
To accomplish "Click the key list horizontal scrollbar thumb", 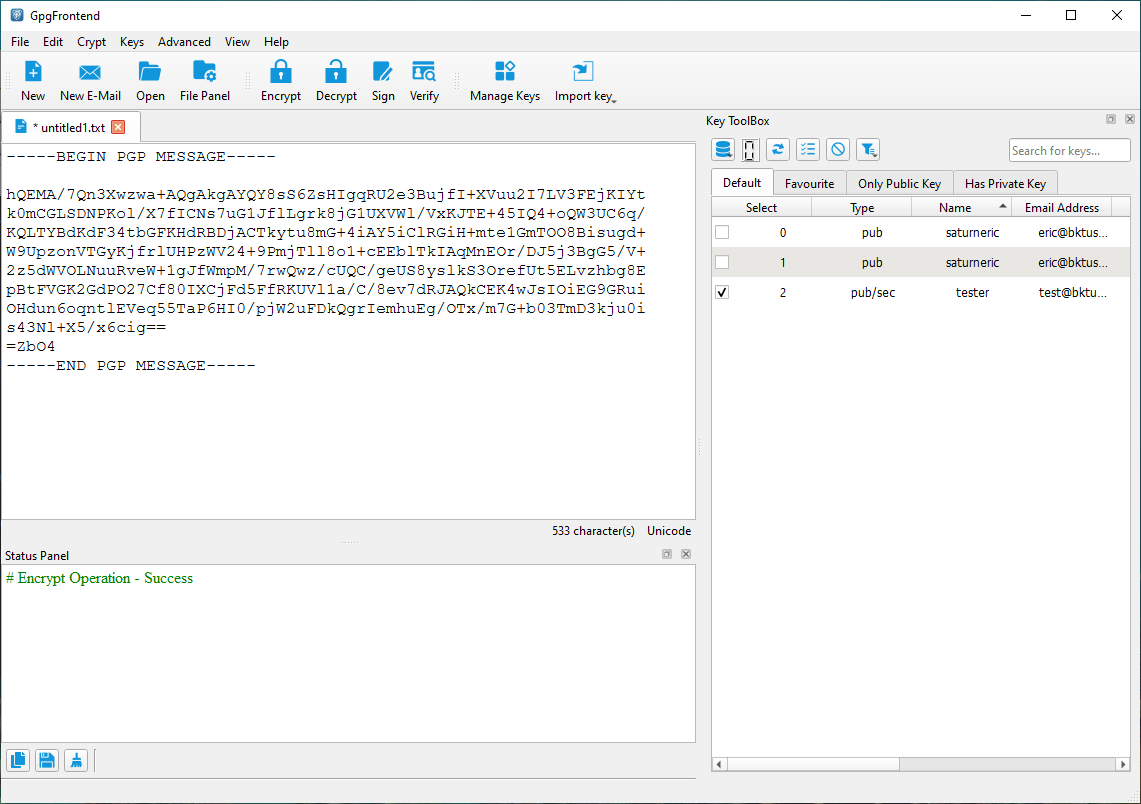I will 814,764.
